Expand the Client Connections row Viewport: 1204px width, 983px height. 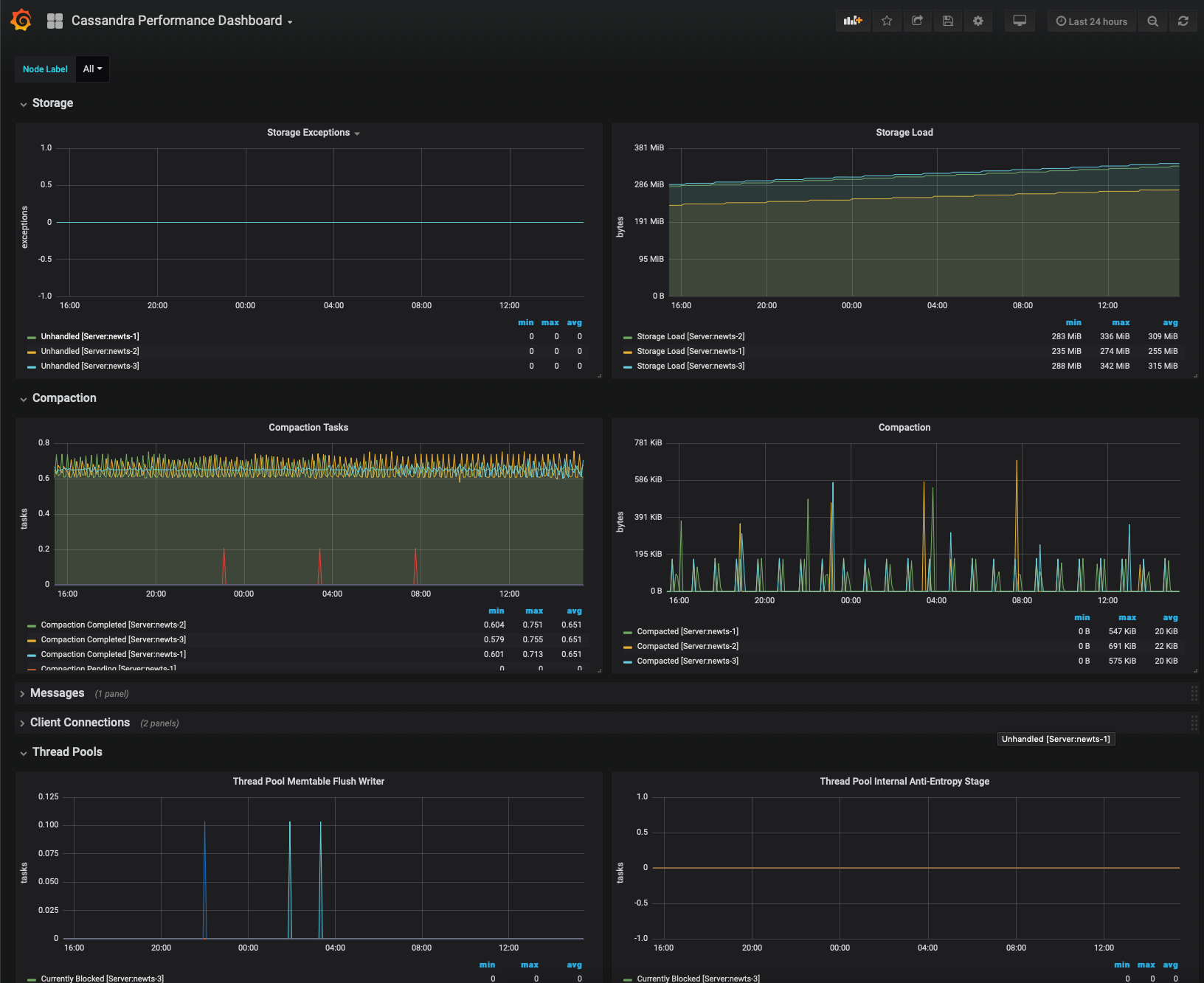80,723
